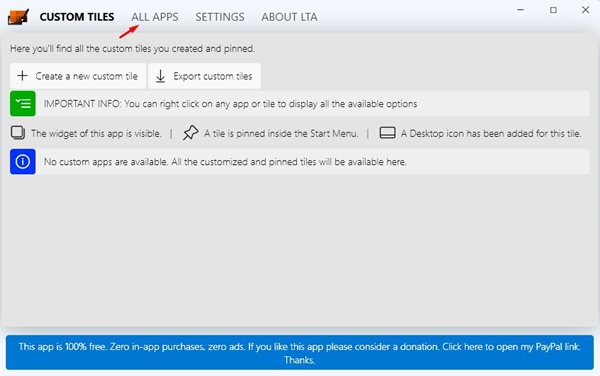Click the IMPORTANT INFO message text
This screenshot has height=376, width=600.
pos(230,104)
